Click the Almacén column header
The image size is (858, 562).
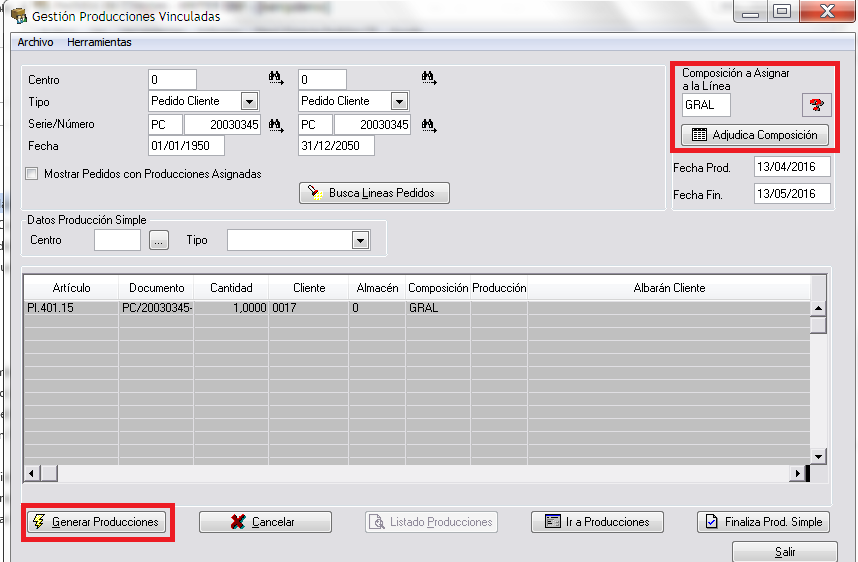(x=377, y=288)
